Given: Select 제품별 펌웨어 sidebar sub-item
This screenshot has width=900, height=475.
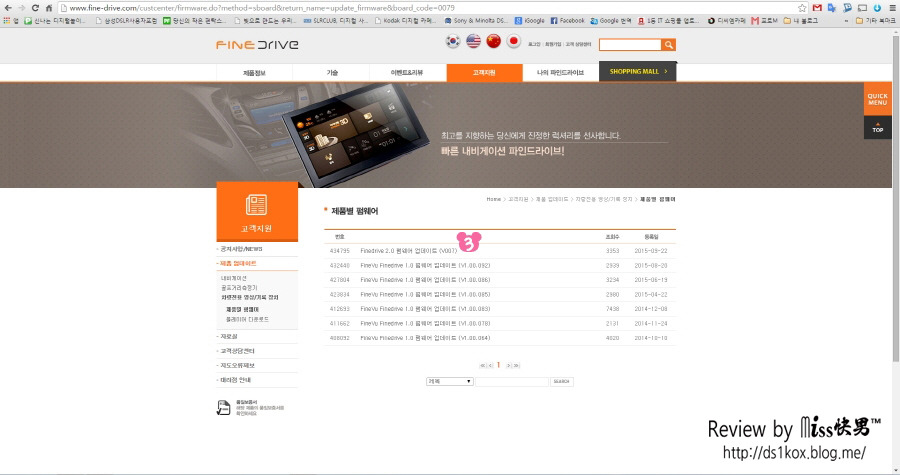Looking at the screenshot, I should coord(242,309).
